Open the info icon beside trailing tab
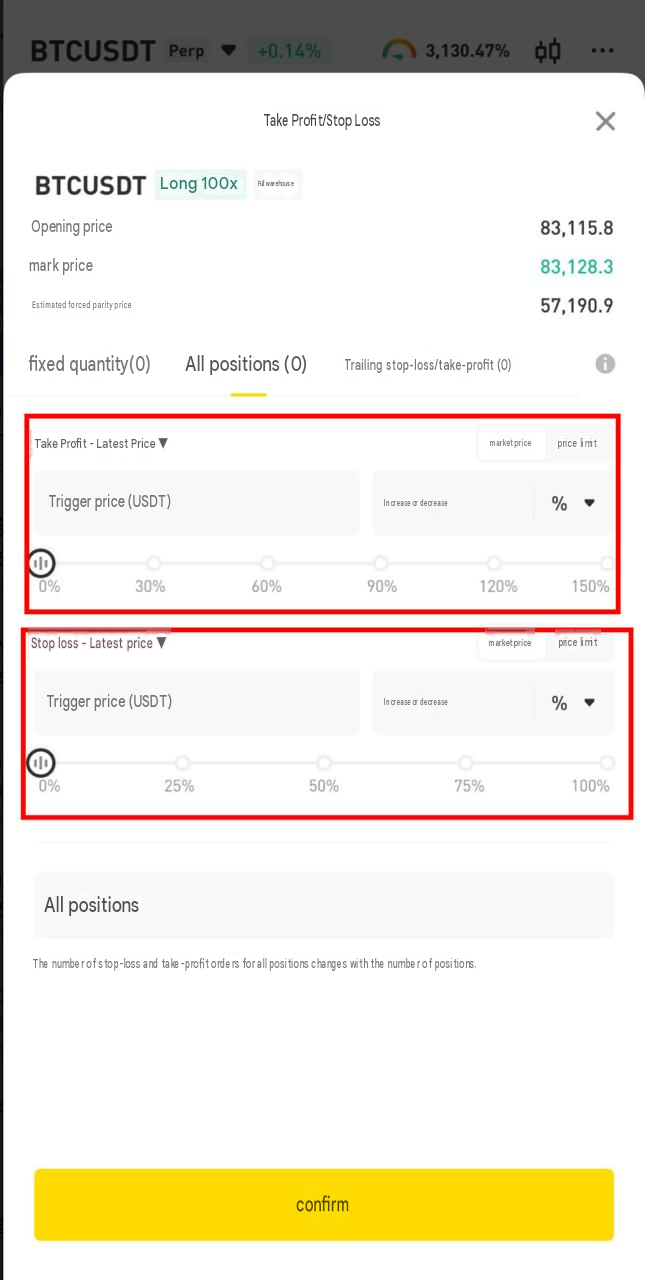 (x=605, y=364)
